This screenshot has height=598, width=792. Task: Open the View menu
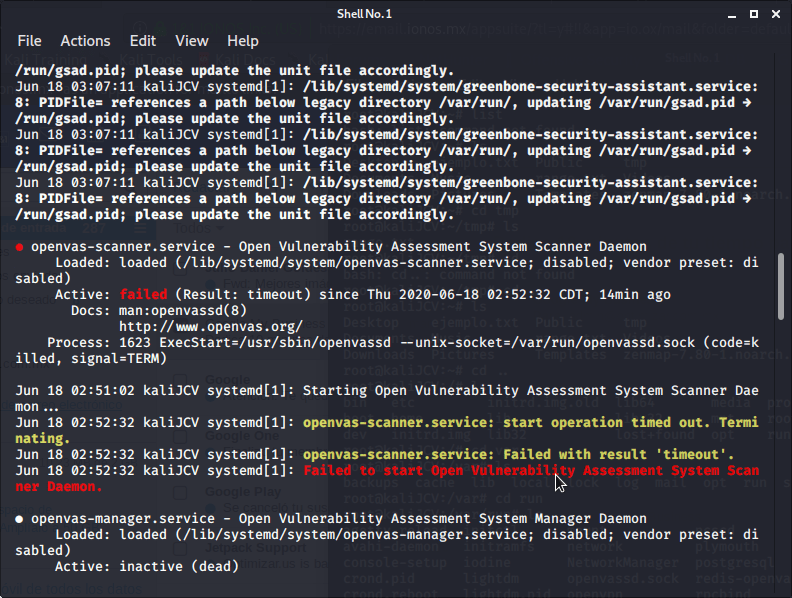(192, 41)
